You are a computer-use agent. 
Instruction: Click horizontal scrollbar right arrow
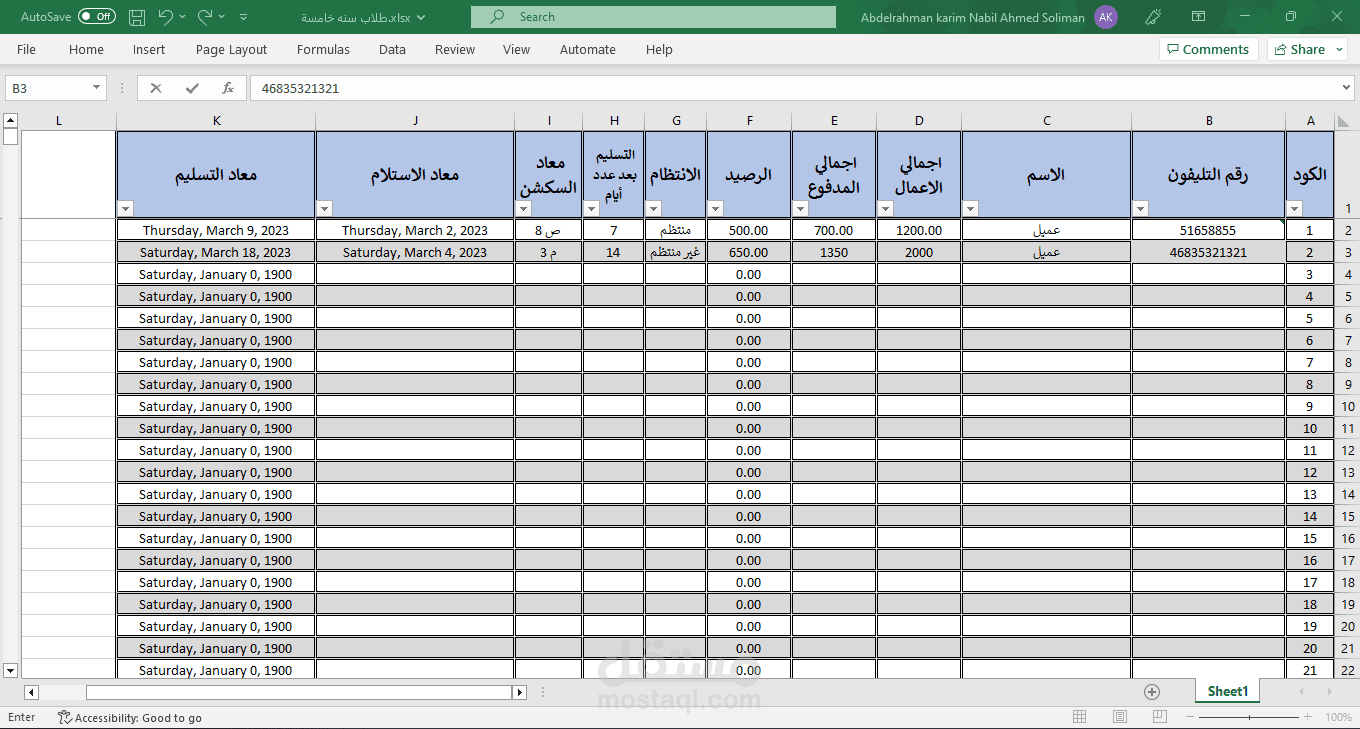(x=519, y=692)
